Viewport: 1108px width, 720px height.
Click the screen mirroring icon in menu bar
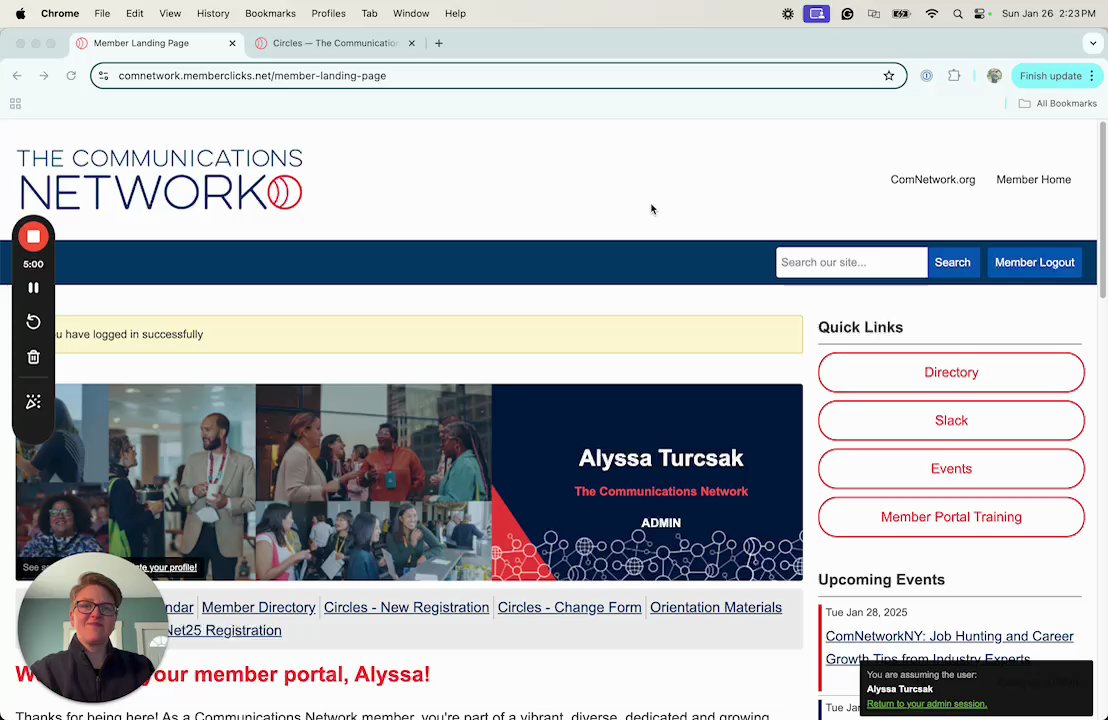point(874,13)
